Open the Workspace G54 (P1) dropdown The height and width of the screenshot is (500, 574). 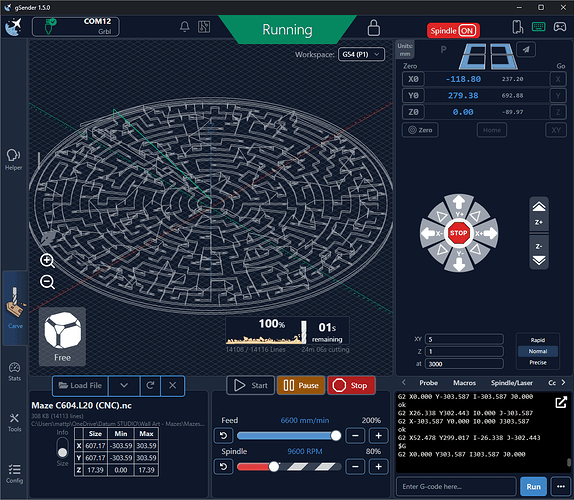361,55
